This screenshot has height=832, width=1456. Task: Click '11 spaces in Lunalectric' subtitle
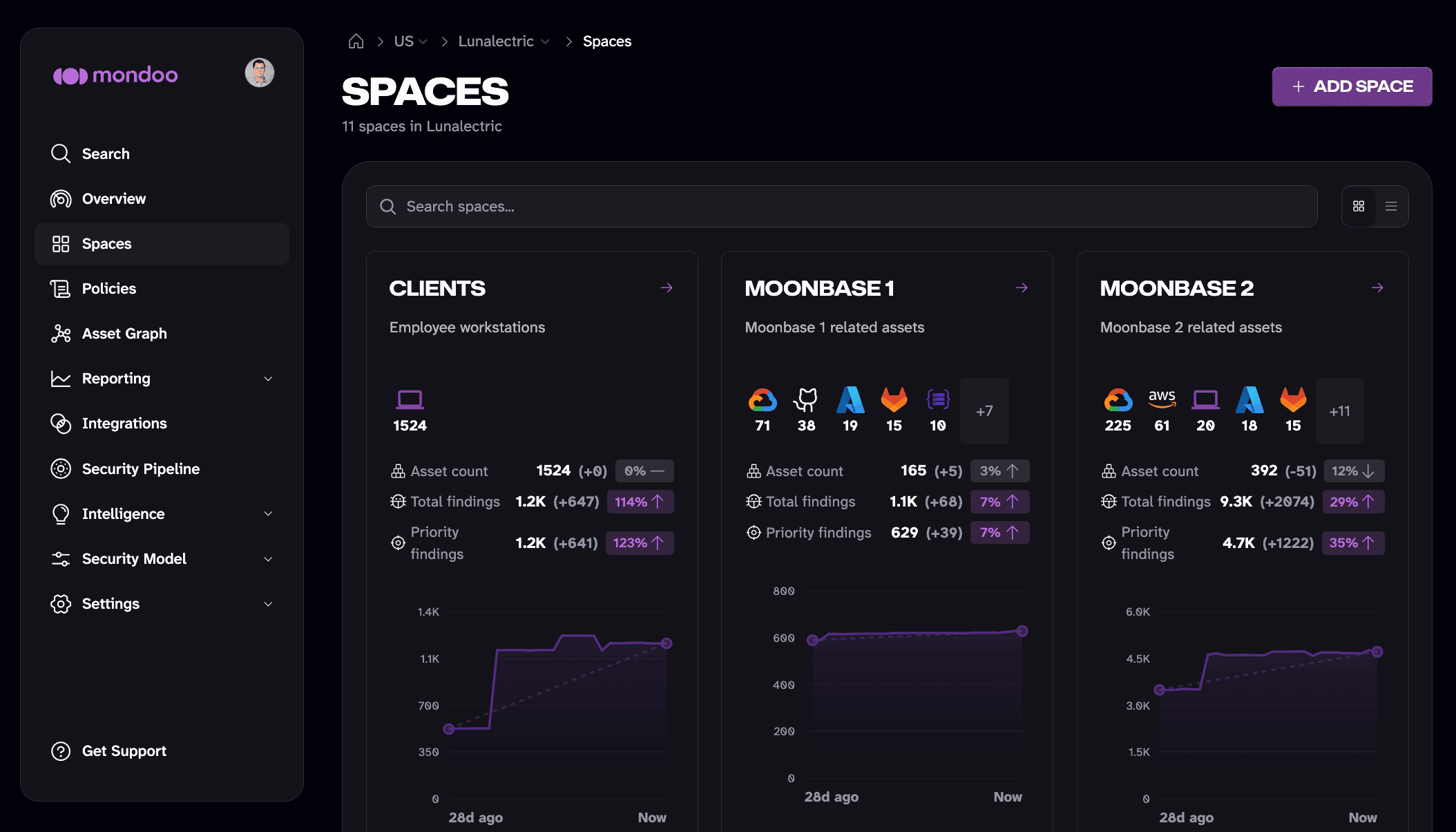[x=421, y=126]
